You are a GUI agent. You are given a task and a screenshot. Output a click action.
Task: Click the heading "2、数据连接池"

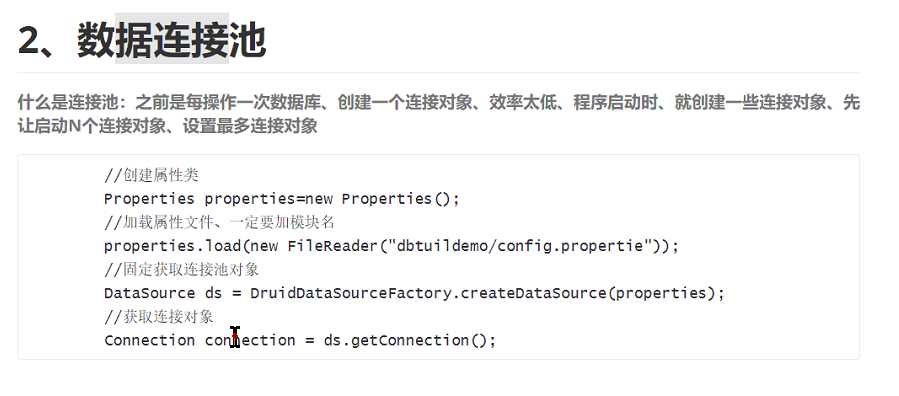point(142,40)
